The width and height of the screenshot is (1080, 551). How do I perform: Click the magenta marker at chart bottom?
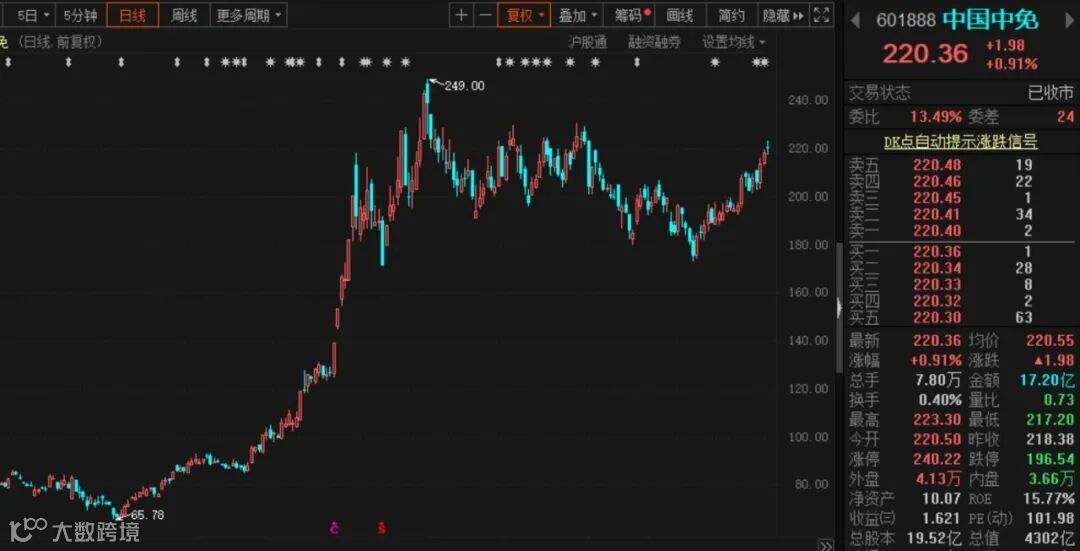point(334,528)
